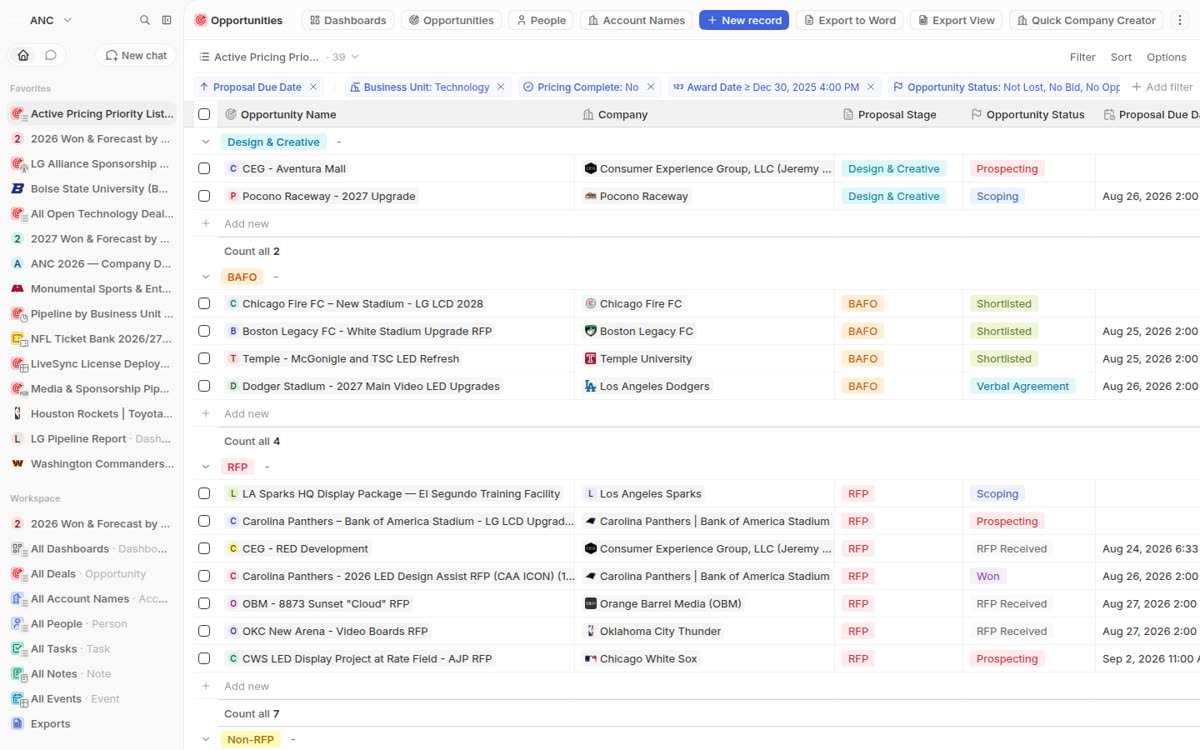The height and width of the screenshot is (750, 1200).
Task: Start a New chat
Action: [137, 55]
